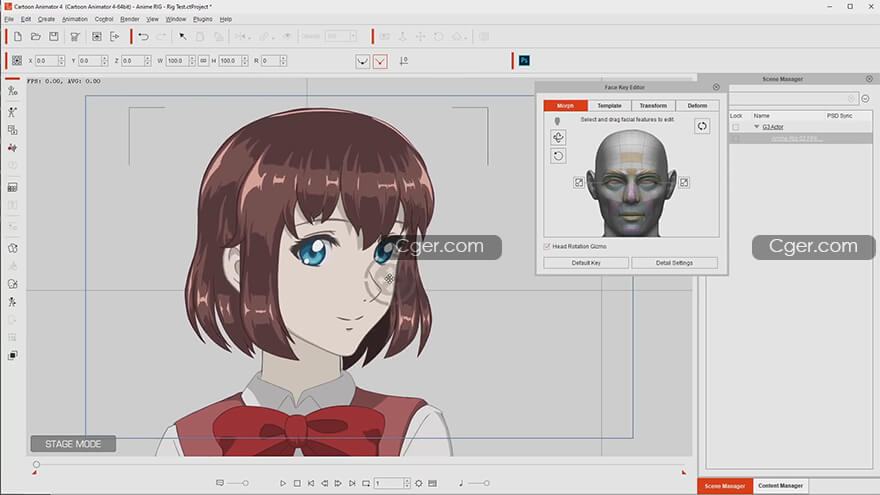Click the reset rotation icon in Face Key Editor
Image resolution: width=880 pixels, height=495 pixels.
[x=558, y=156]
